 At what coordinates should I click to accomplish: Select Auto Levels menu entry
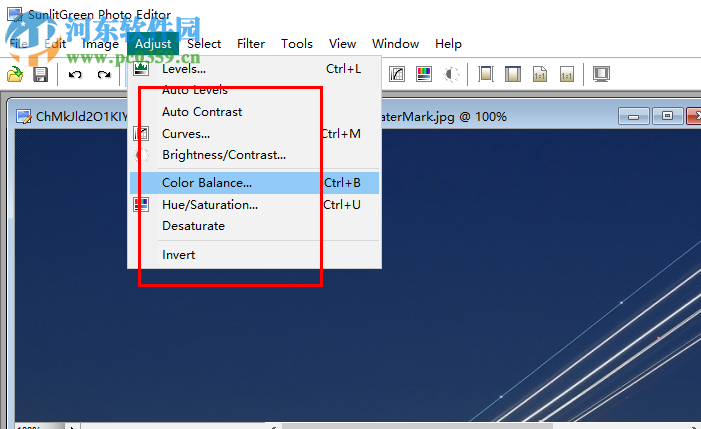pyautogui.click(x=254, y=90)
